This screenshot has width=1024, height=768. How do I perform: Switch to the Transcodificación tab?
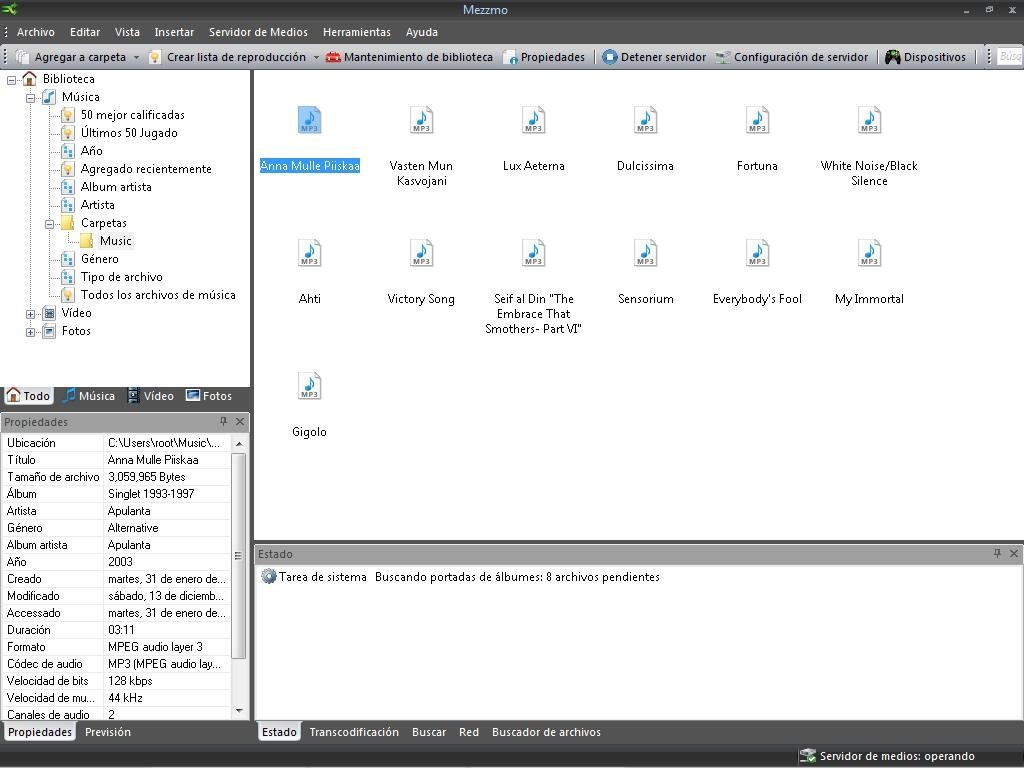(x=354, y=732)
